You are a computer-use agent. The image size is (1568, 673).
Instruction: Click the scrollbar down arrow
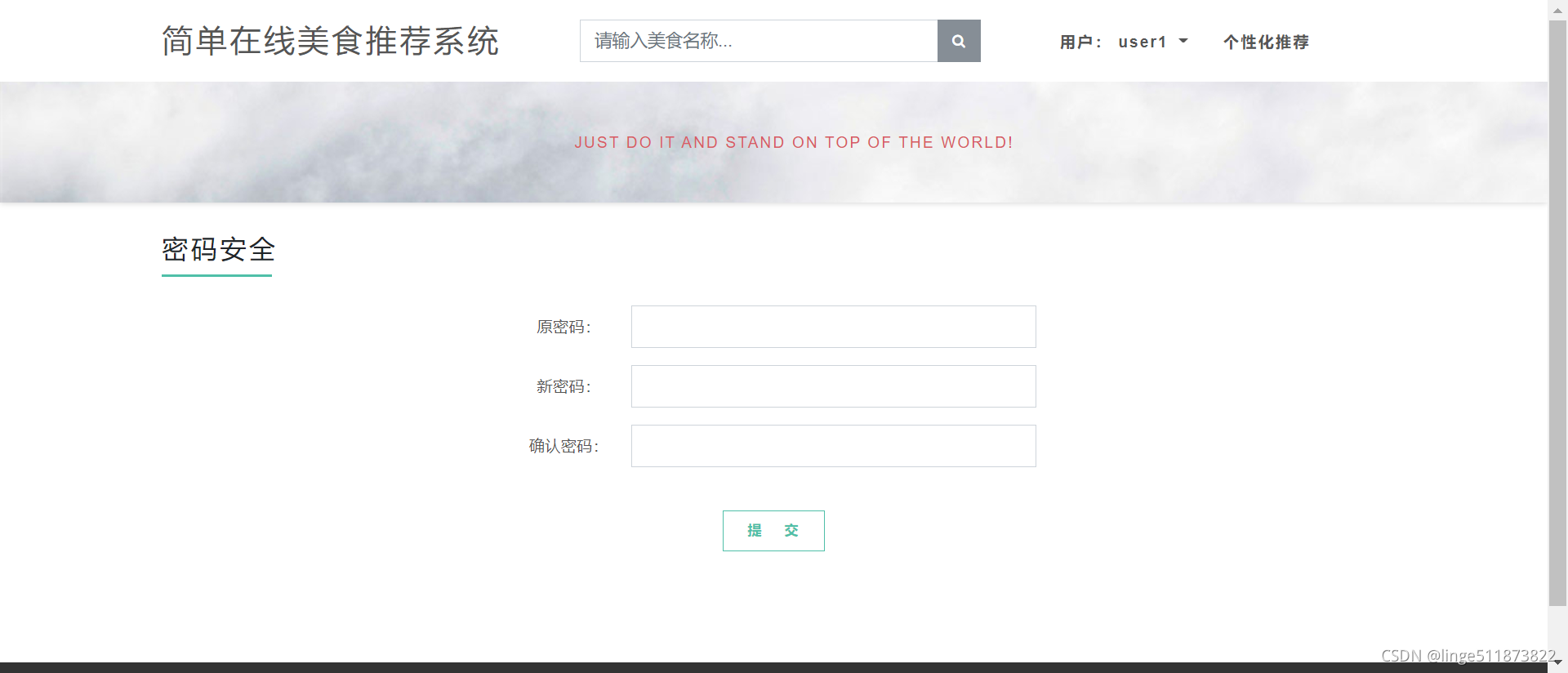(1557, 662)
